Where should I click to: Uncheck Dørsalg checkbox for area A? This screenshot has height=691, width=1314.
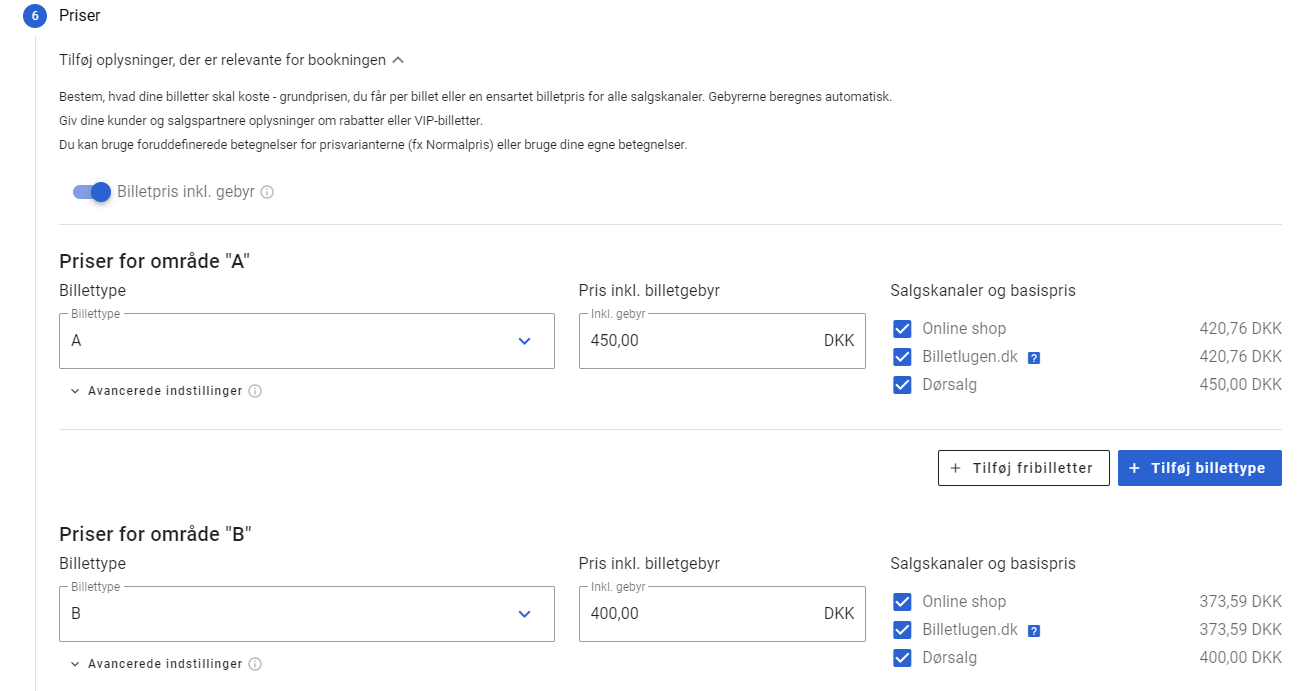tap(902, 385)
